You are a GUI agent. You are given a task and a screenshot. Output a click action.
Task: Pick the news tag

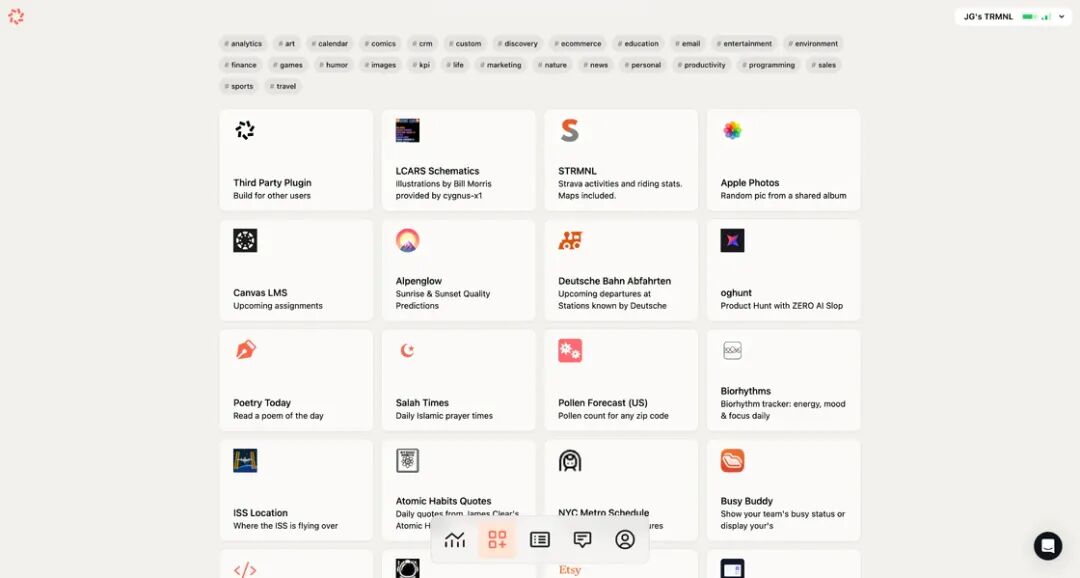pyautogui.click(x=596, y=65)
